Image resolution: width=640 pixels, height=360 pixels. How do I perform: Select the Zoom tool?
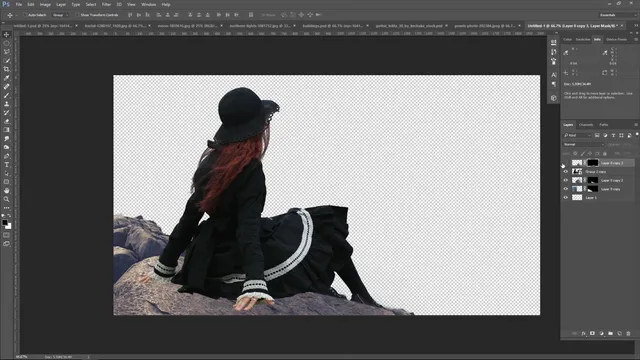click(7, 199)
